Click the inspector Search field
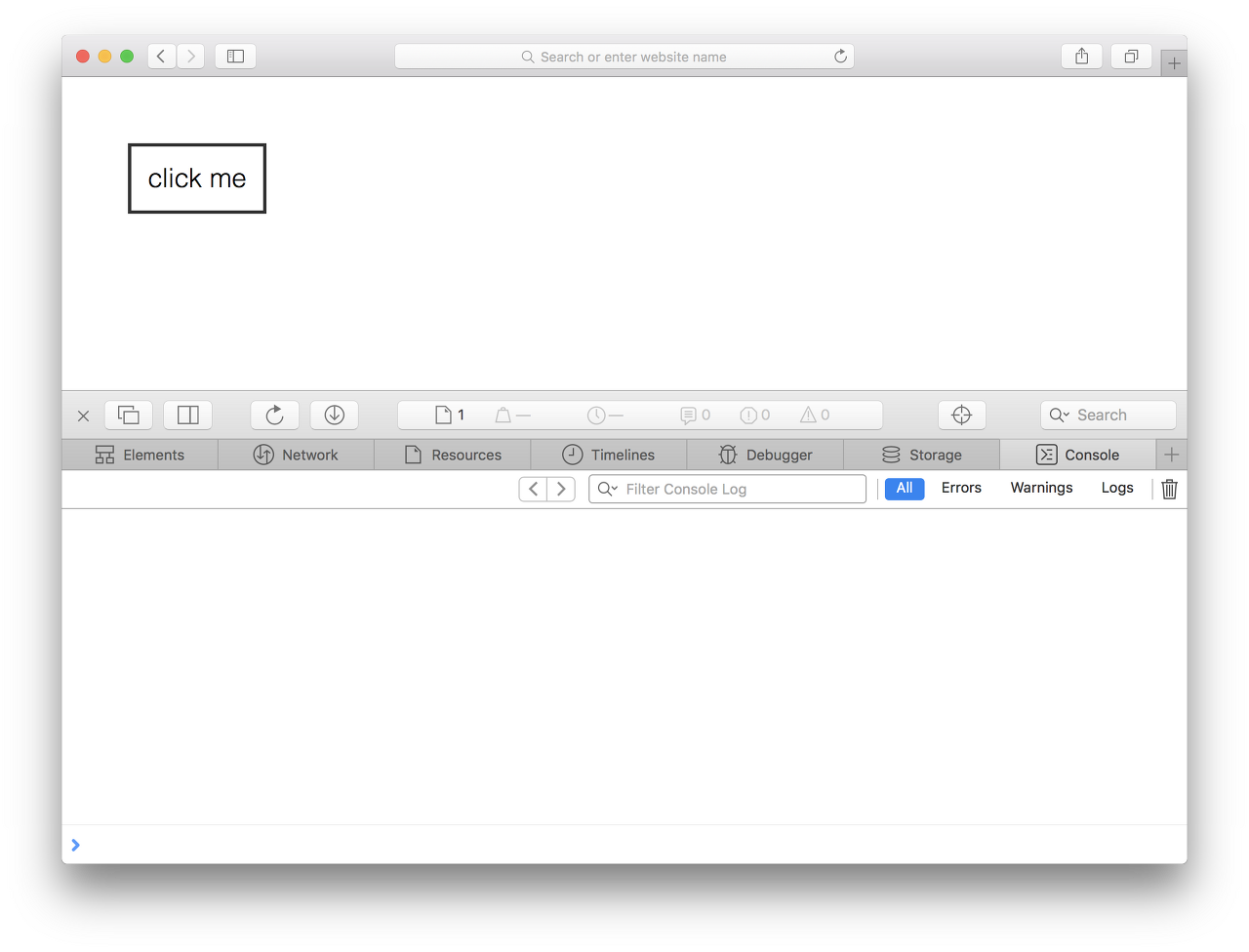This screenshot has height=952, width=1249. [x=1108, y=415]
